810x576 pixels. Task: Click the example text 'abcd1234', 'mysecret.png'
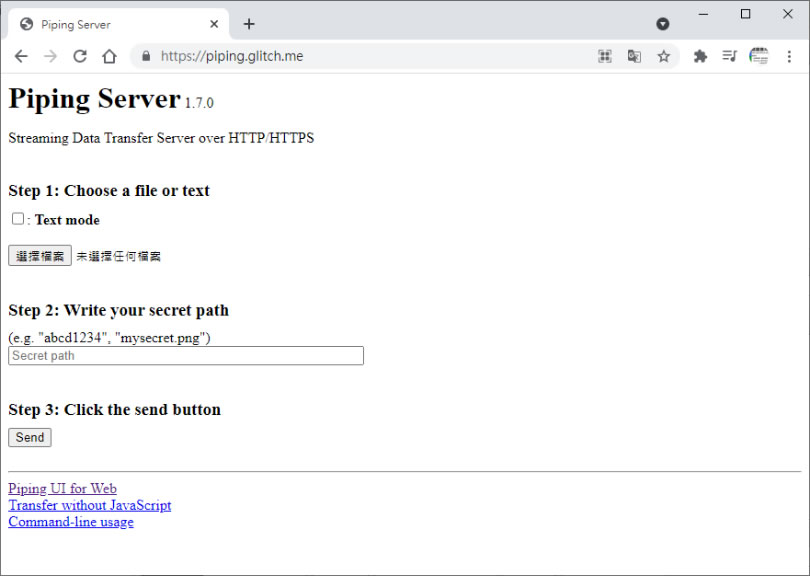click(110, 338)
